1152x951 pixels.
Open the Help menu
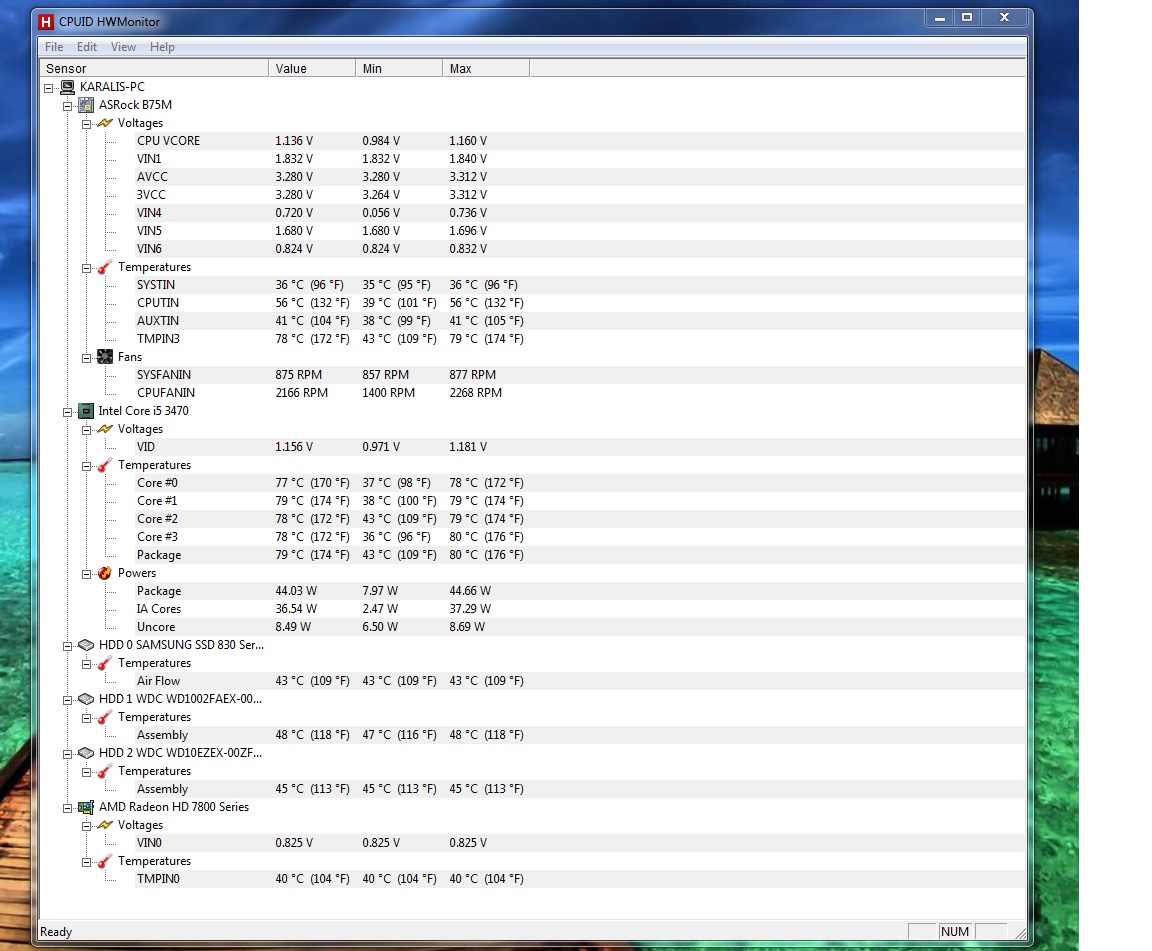point(162,47)
